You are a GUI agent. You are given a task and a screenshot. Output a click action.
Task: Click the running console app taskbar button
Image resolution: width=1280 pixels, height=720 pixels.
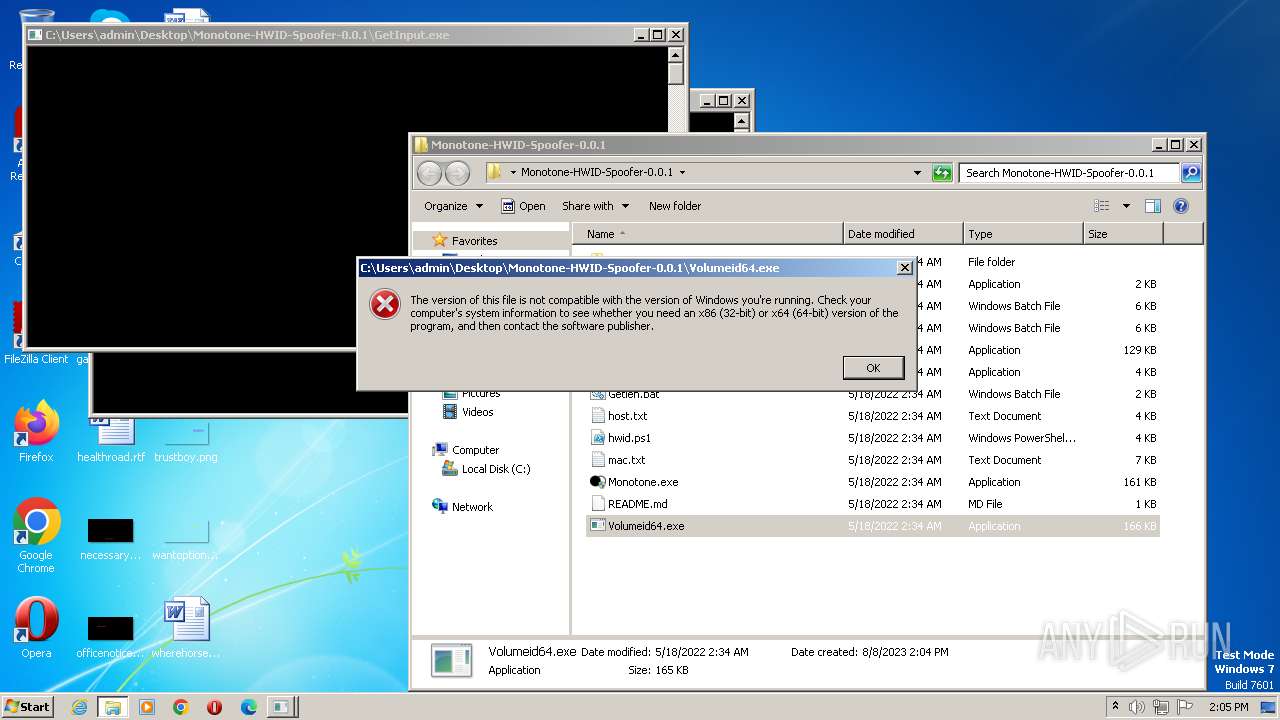[283, 707]
